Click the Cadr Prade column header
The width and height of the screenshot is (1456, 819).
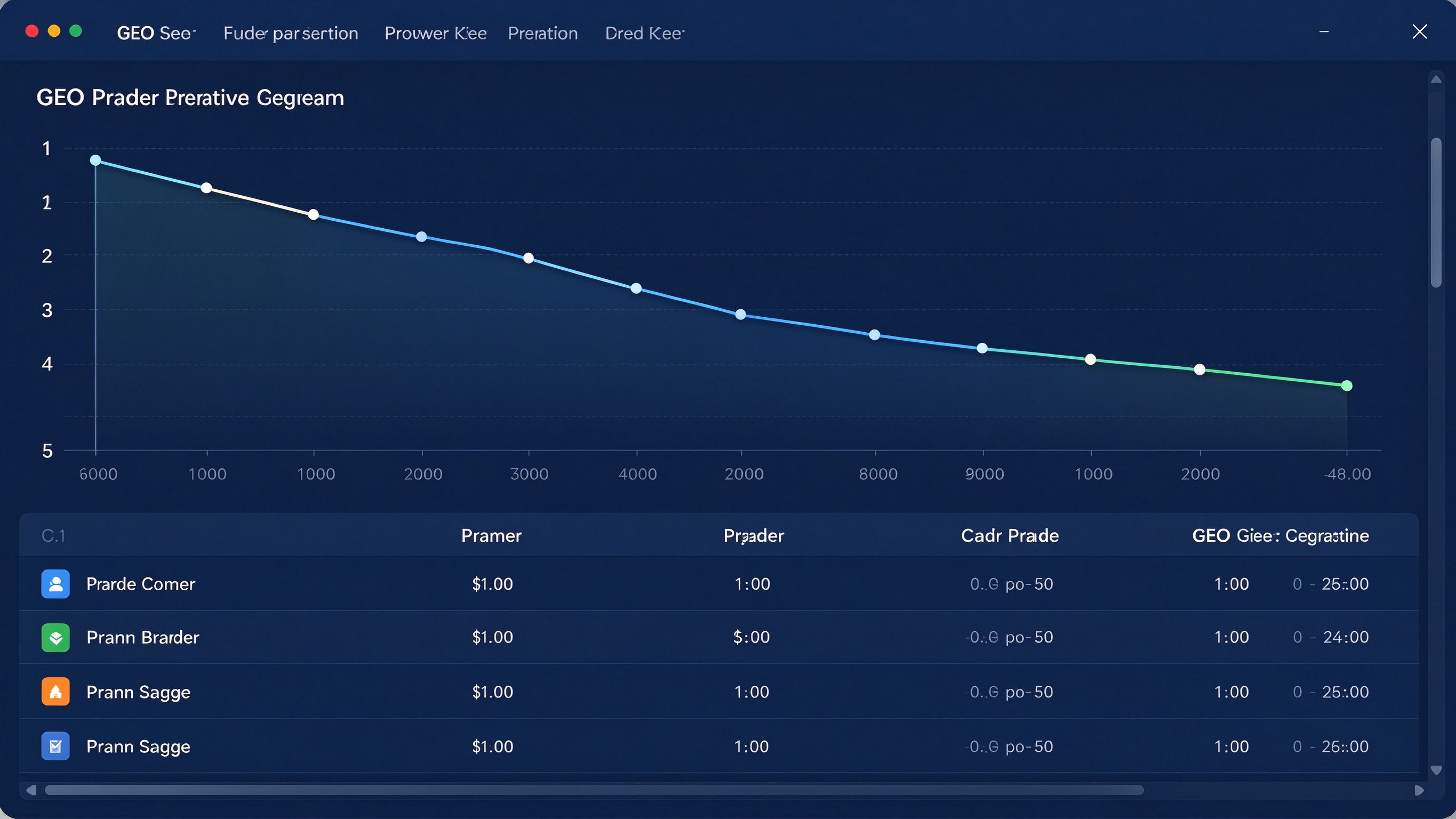pos(1010,536)
